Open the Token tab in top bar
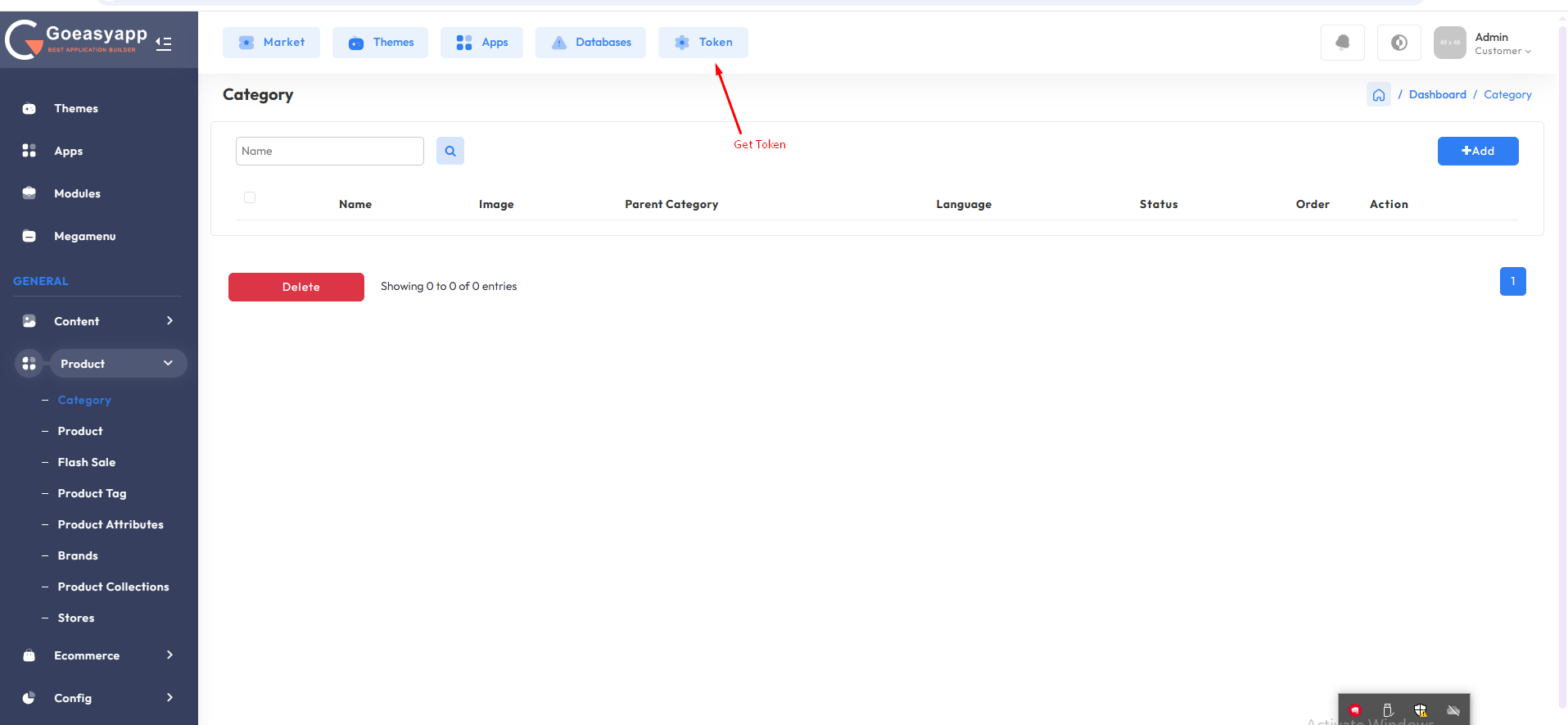The width and height of the screenshot is (1568, 725). (703, 43)
